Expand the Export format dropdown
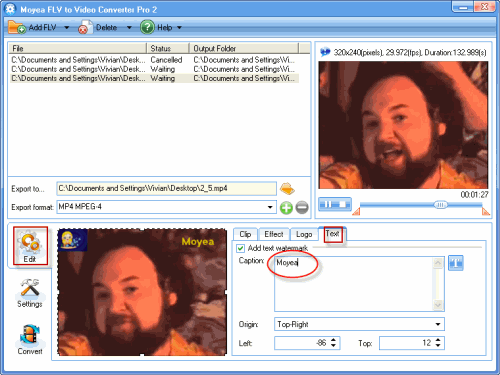Image resolution: width=500 pixels, height=375 pixels. (x=270, y=207)
